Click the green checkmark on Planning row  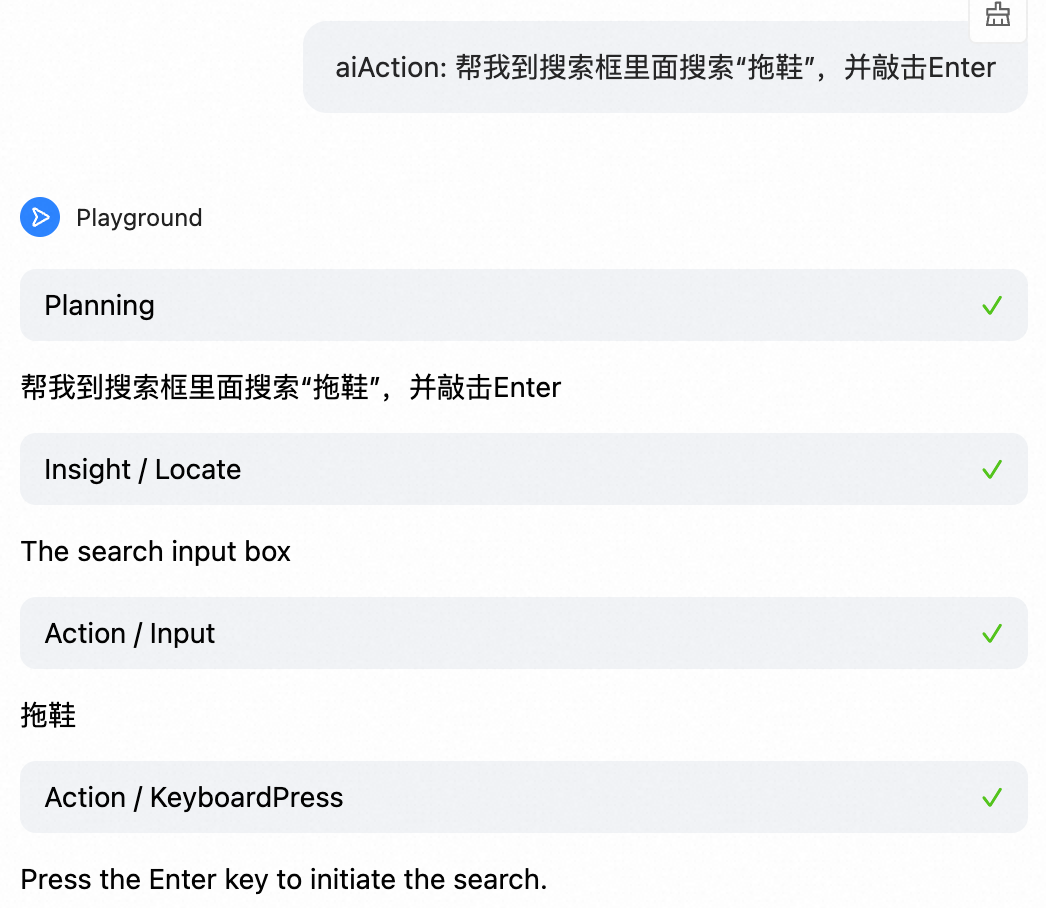(x=991, y=306)
